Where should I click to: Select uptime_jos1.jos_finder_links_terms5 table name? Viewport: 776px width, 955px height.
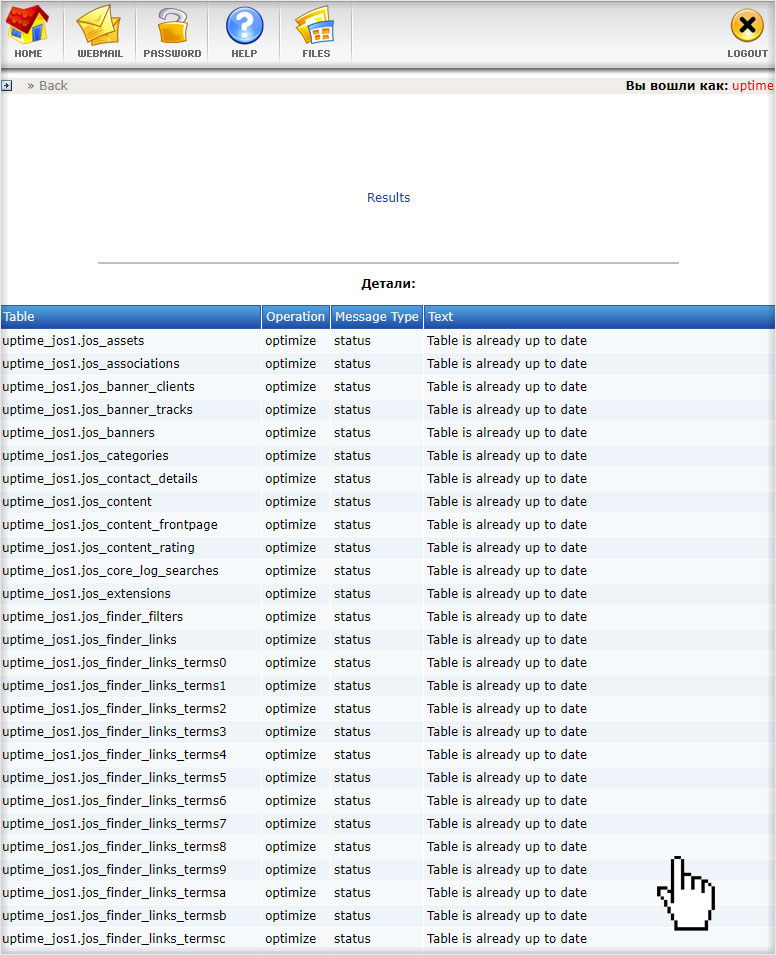(114, 778)
